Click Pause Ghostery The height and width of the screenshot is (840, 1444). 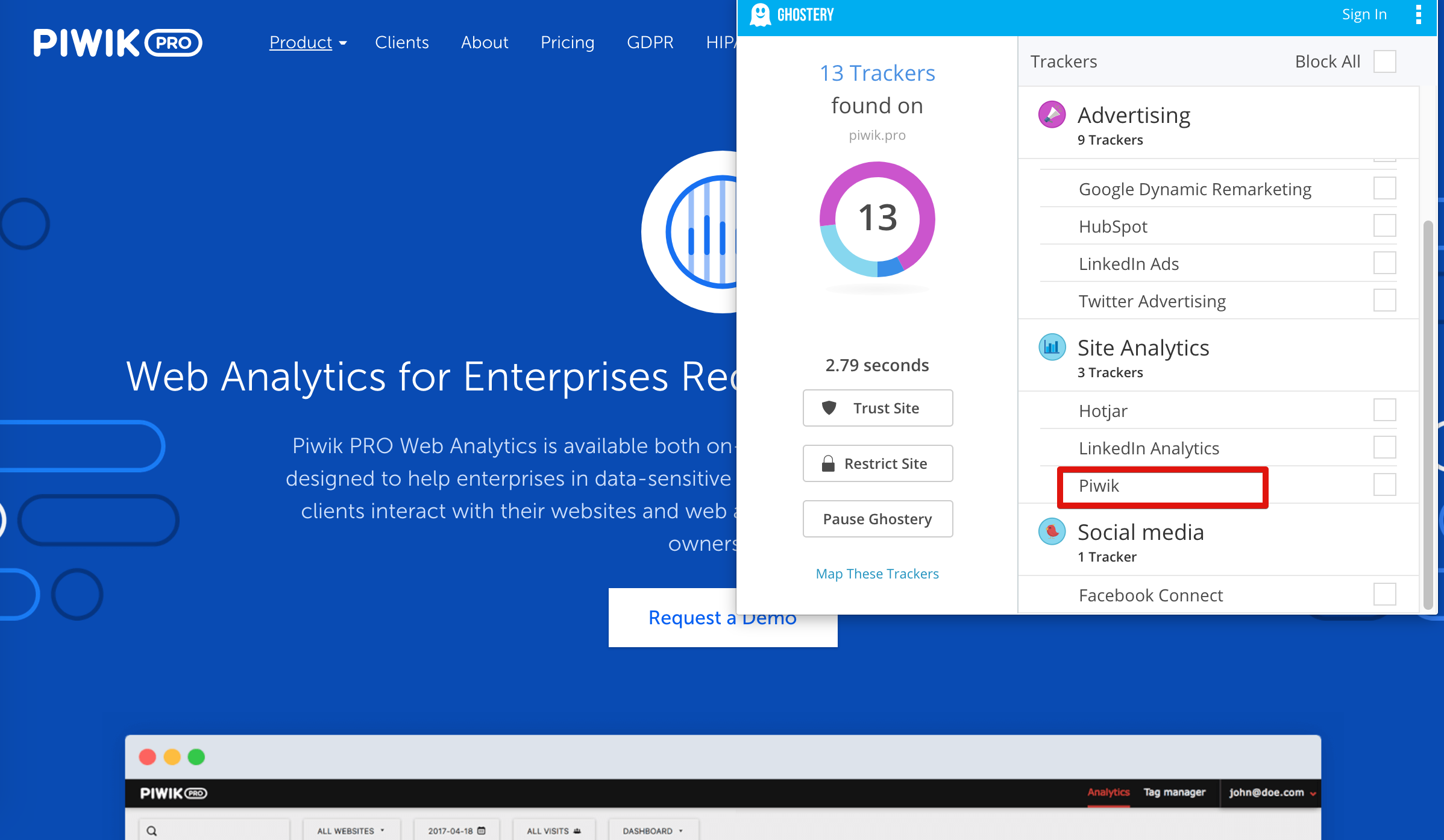(x=878, y=519)
